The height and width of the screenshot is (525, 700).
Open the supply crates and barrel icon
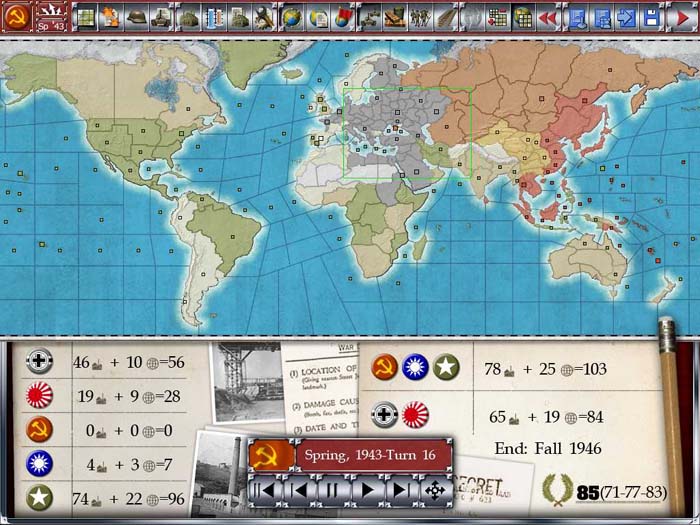pyautogui.click(x=396, y=18)
